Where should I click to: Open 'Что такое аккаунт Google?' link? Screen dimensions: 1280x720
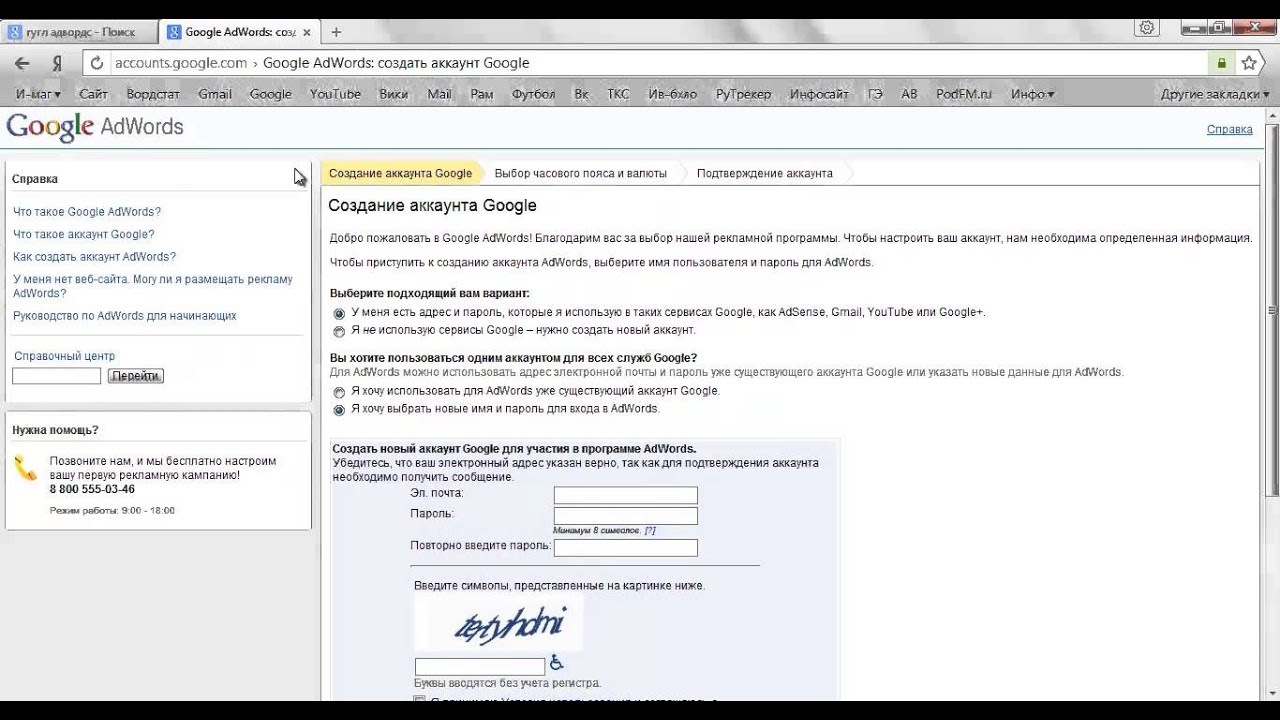tap(84, 234)
